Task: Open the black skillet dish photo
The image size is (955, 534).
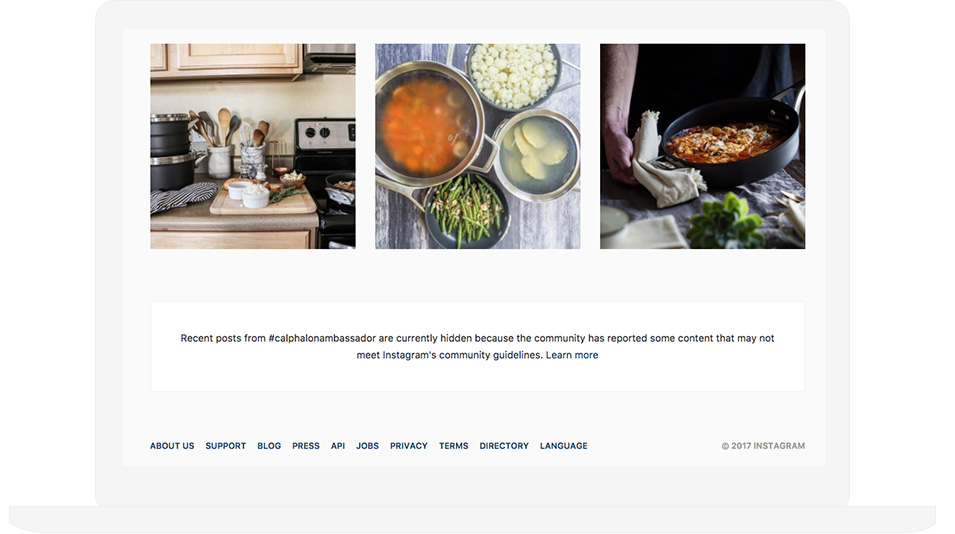Action: coord(702,146)
